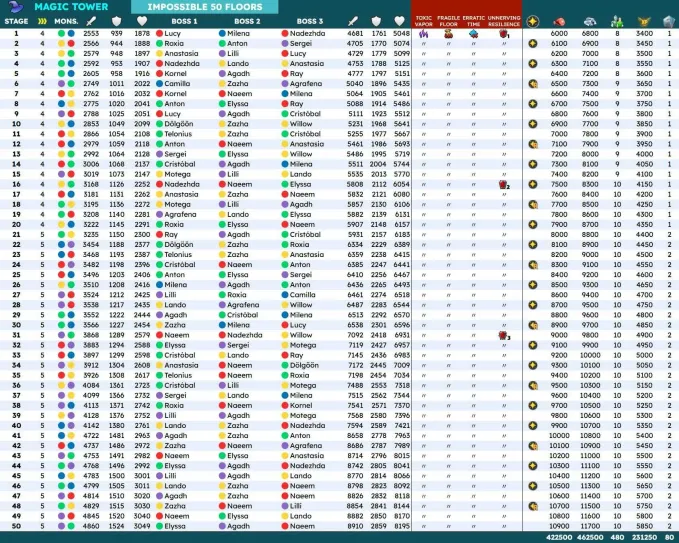Screen dimensions: 679x543
Task: Click the Toxic Vapor icon in stage 1
Action: 423,33
